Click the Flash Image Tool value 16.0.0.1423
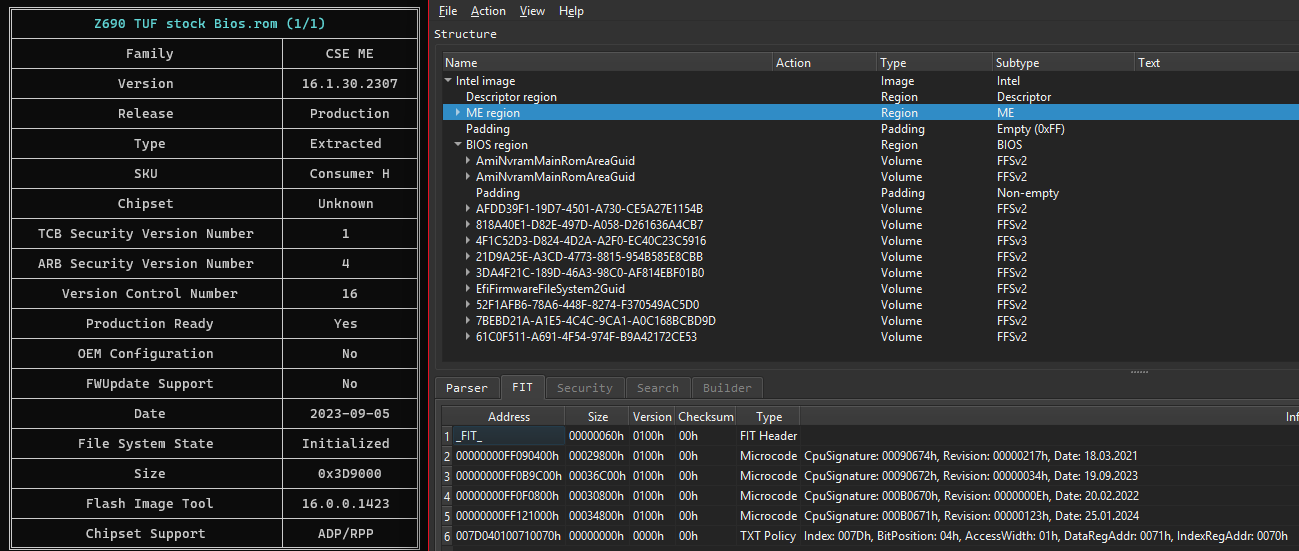This screenshot has width=1299, height=551. pyautogui.click(x=349, y=503)
